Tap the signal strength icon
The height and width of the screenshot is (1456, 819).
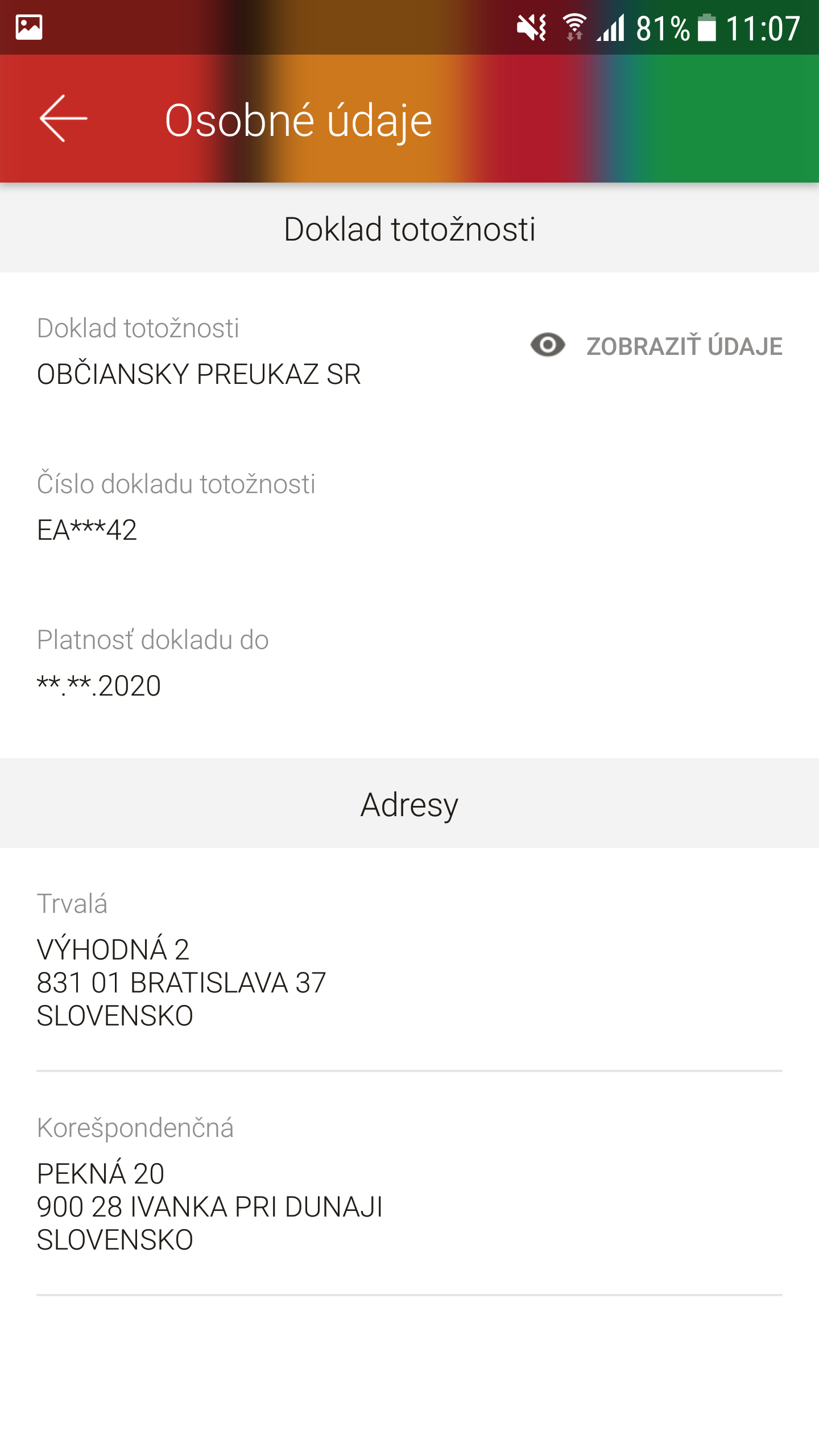coord(610,27)
